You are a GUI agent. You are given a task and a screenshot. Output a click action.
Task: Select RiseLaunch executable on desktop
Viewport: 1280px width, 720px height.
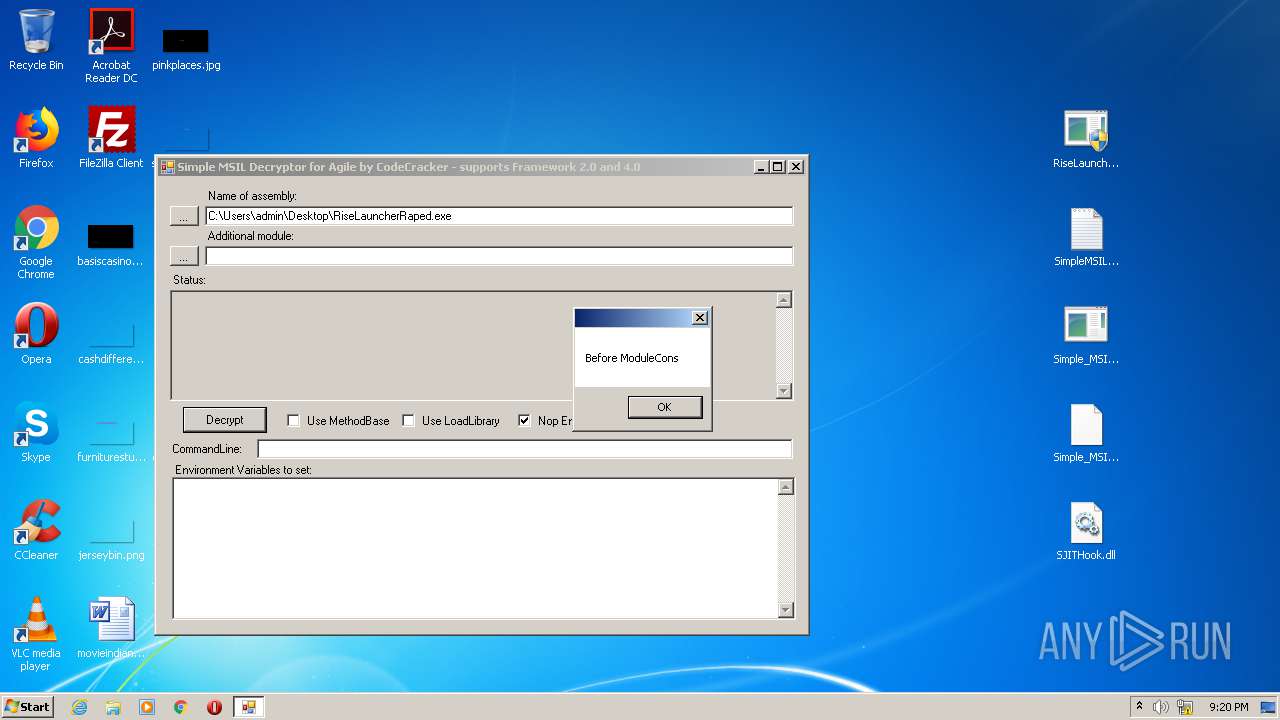[x=1086, y=138]
